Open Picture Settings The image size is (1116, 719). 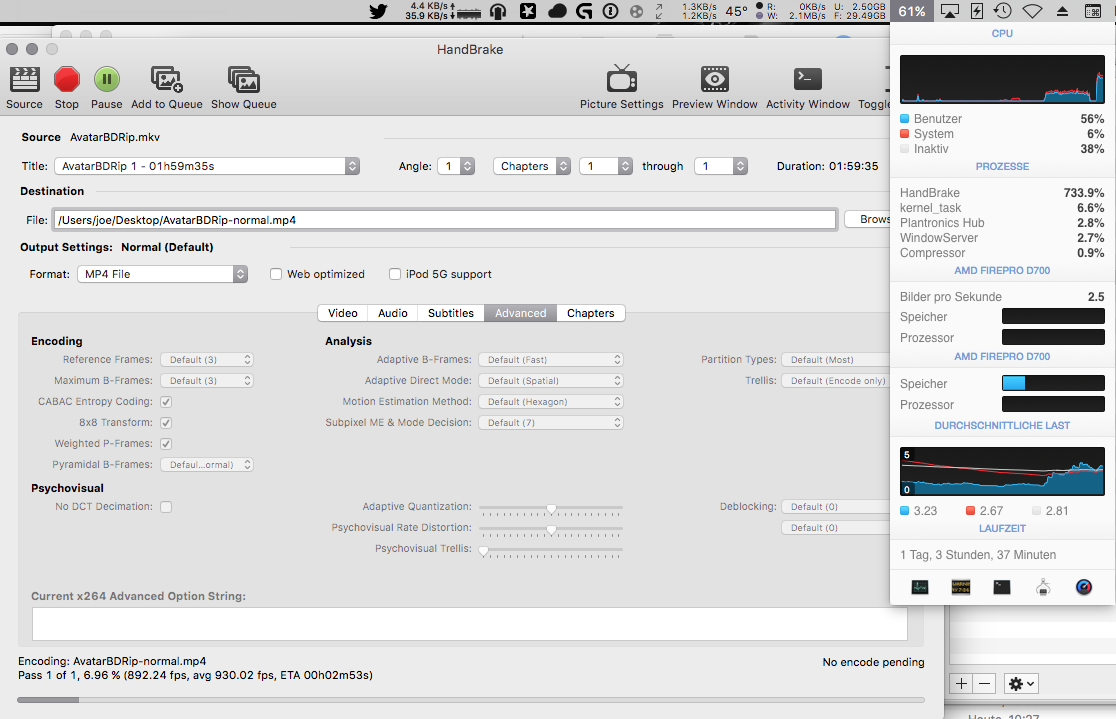click(x=621, y=80)
